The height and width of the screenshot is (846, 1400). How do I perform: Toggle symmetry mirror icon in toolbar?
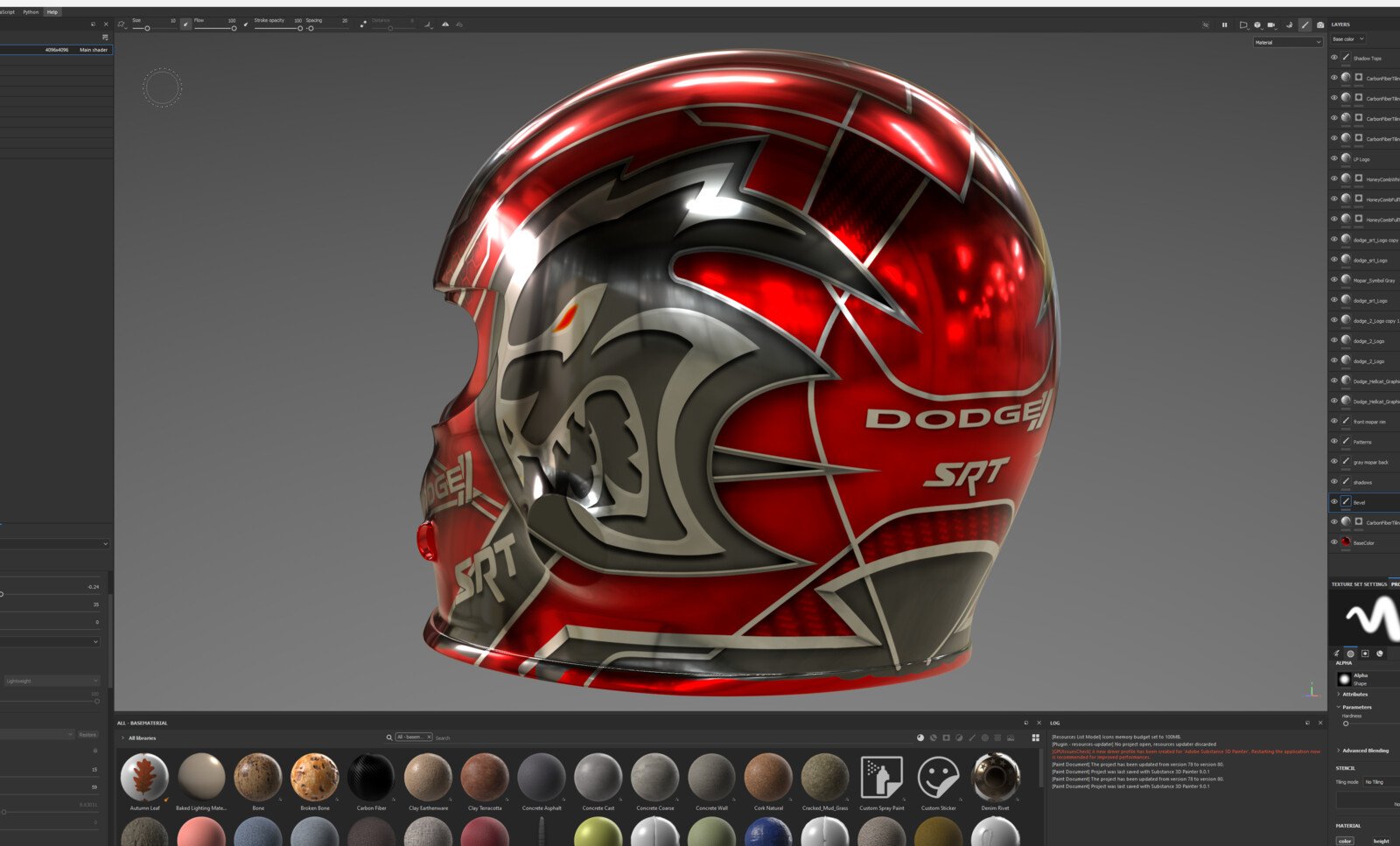click(x=445, y=24)
